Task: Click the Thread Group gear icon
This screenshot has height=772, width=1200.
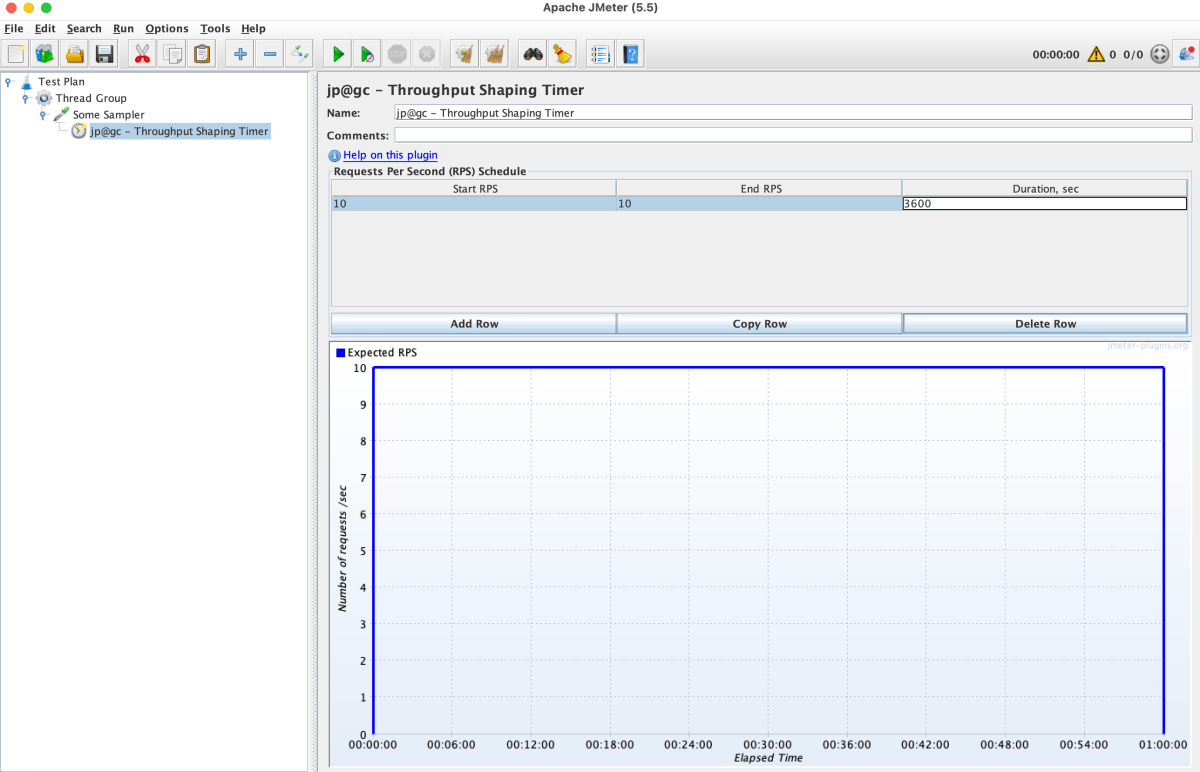Action: click(x=44, y=98)
